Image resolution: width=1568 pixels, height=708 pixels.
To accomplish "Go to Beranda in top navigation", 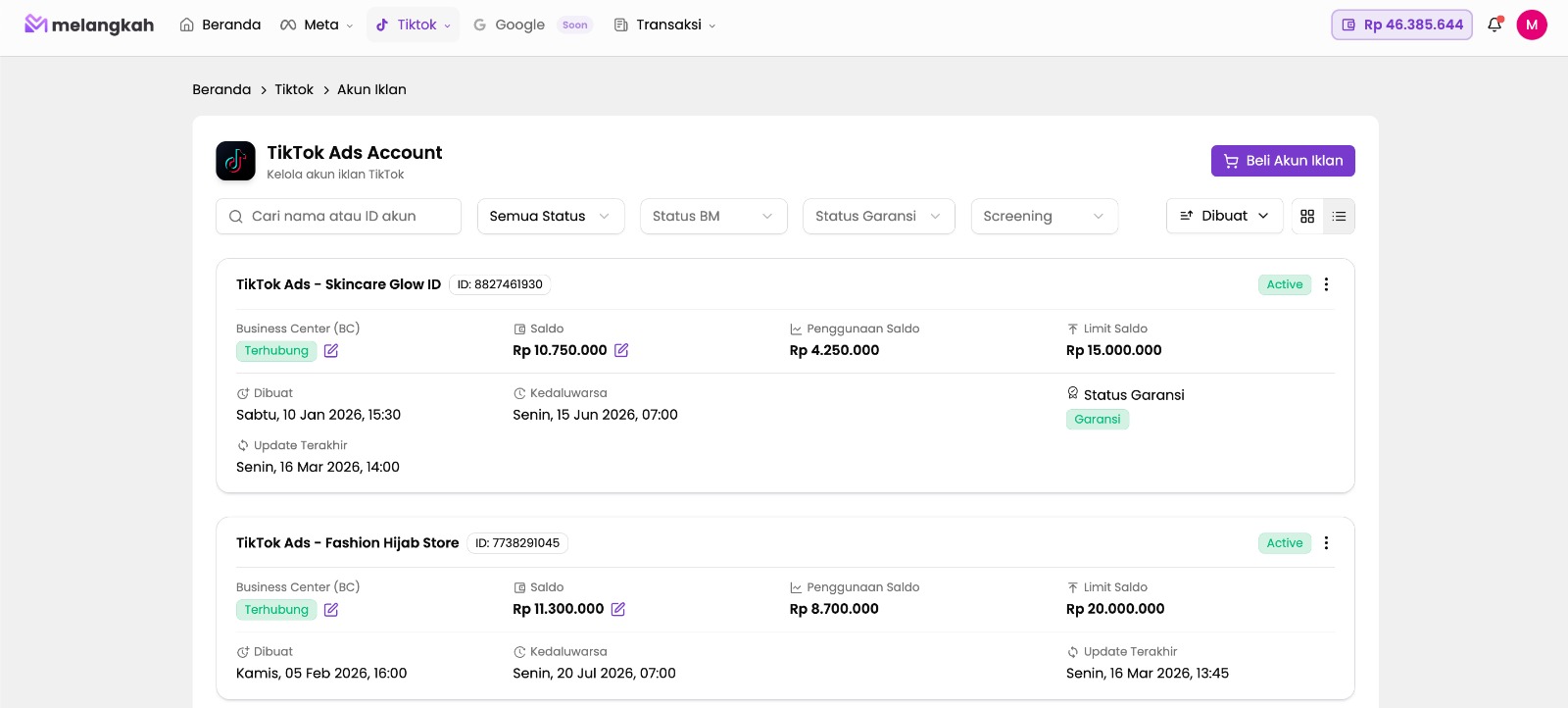I will click(x=220, y=25).
